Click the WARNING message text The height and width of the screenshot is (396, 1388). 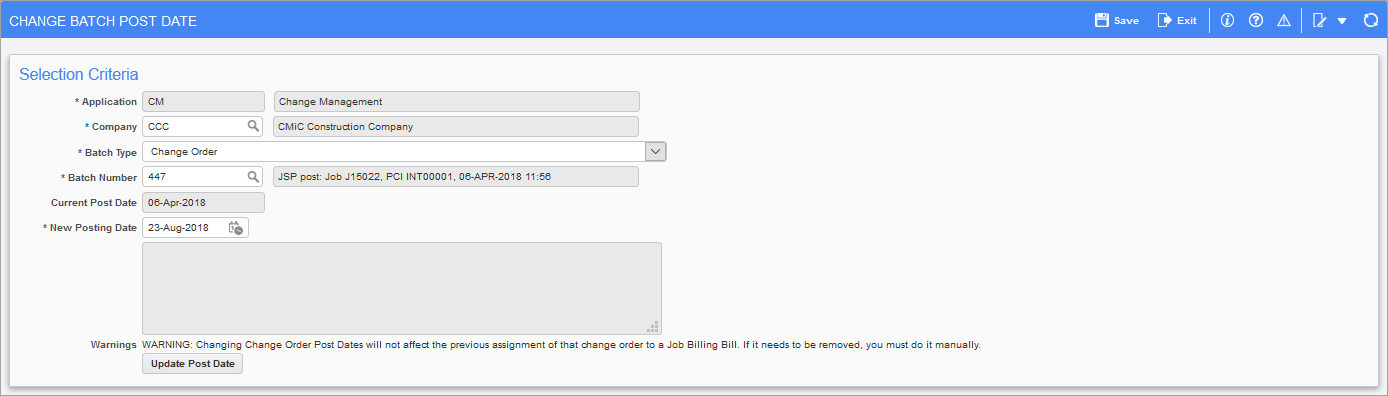562,344
